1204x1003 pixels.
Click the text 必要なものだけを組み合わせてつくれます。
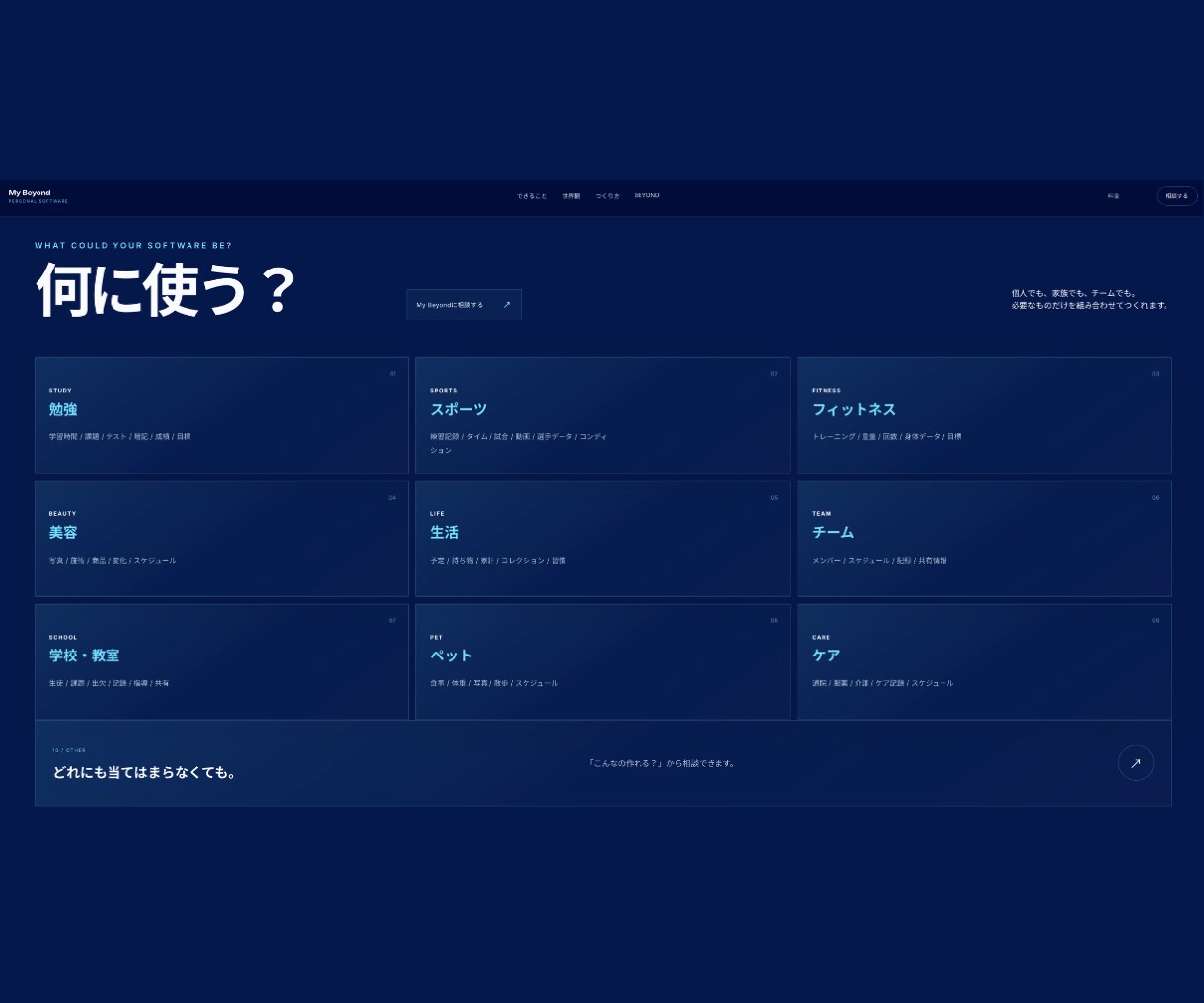(1091, 306)
